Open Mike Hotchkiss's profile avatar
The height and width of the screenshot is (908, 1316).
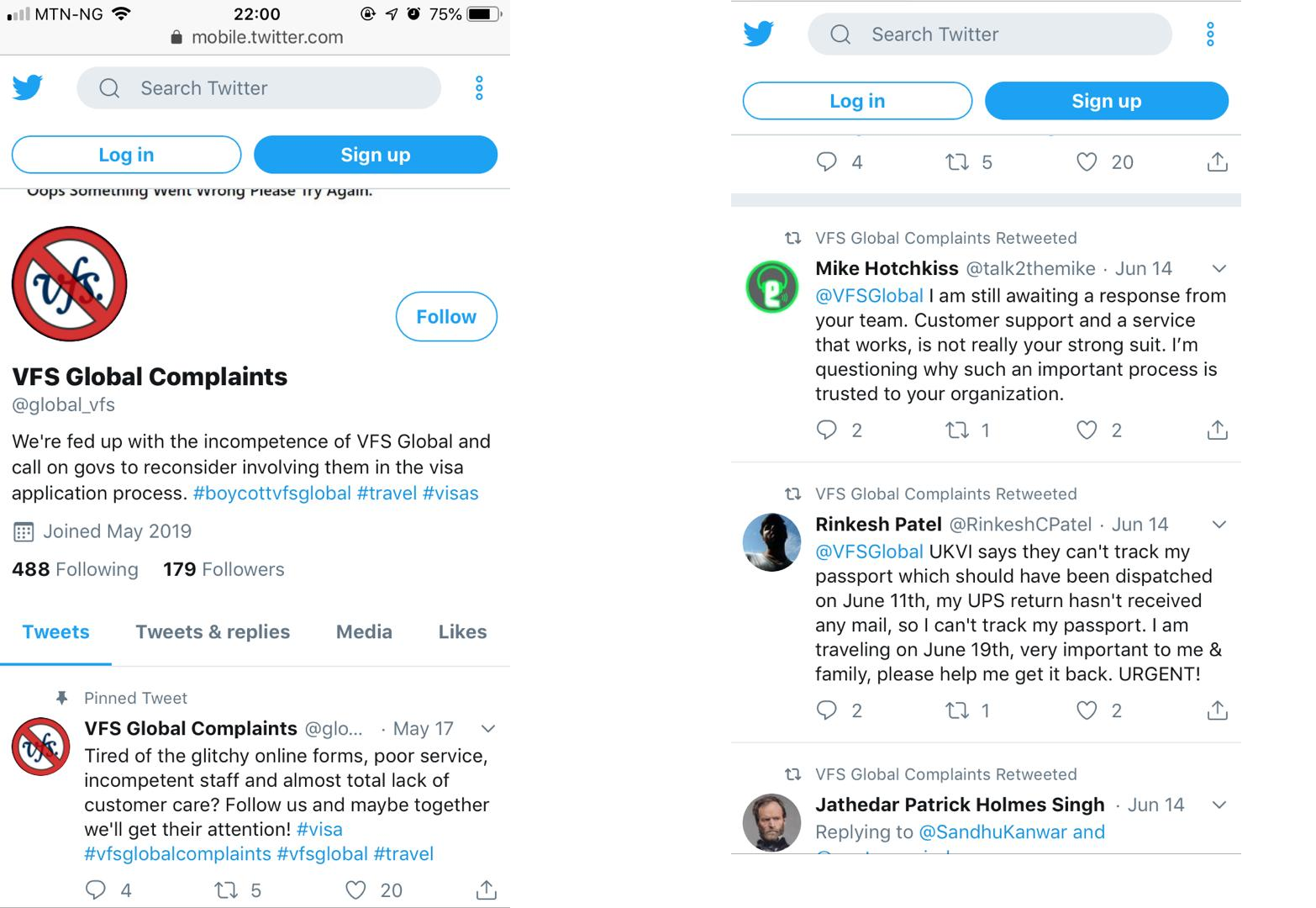[x=771, y=287]
